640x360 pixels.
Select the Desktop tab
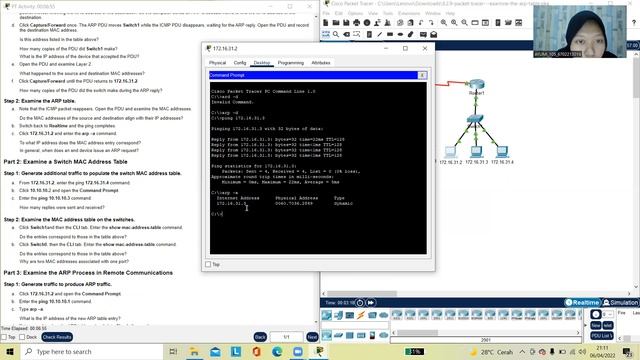(262, 63)
